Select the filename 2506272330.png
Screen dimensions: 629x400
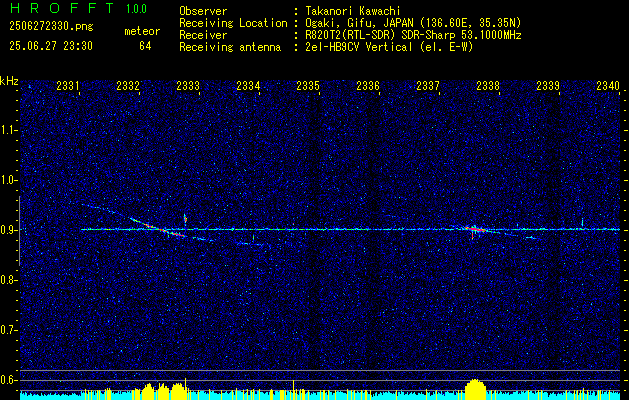coord(51,27)
